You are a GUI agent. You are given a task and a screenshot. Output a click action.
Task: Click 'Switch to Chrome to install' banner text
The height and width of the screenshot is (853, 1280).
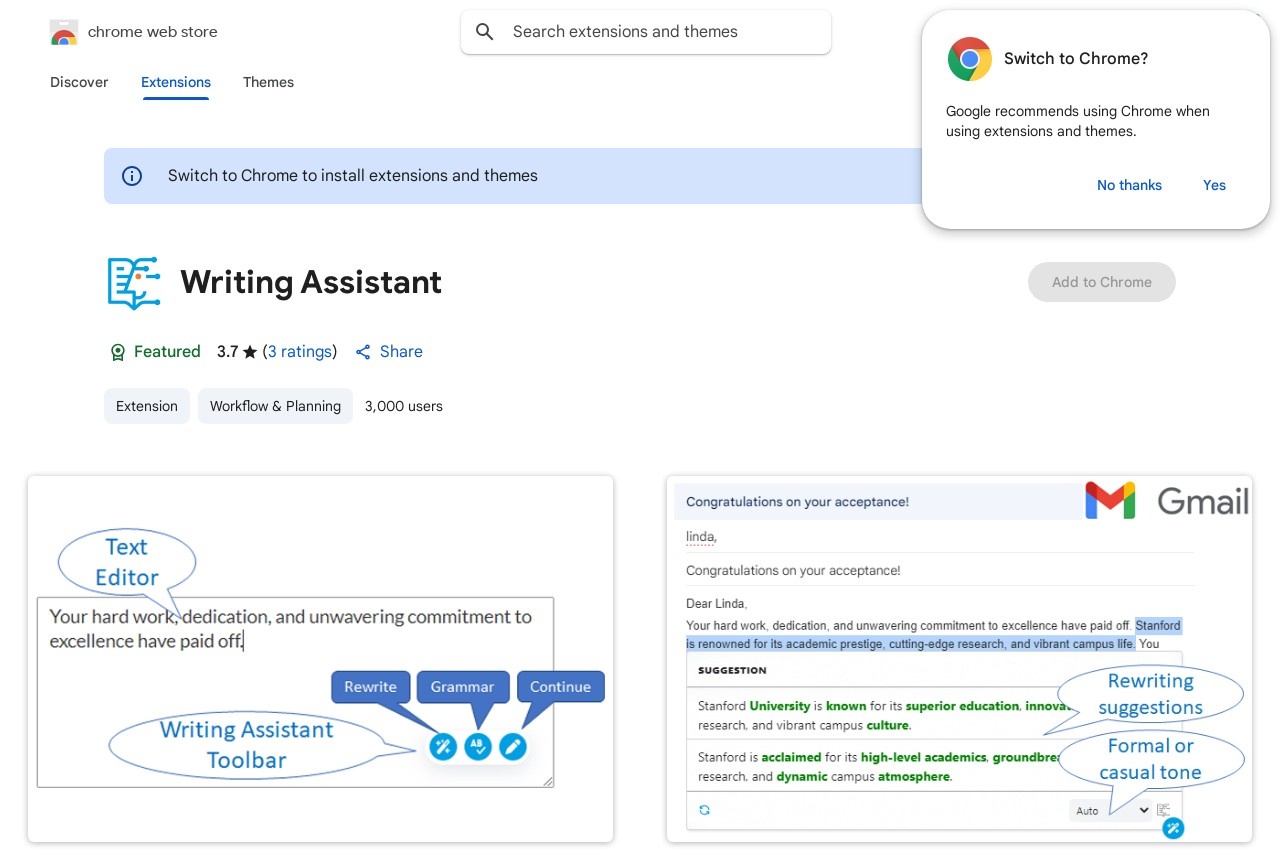pos(353,176)
